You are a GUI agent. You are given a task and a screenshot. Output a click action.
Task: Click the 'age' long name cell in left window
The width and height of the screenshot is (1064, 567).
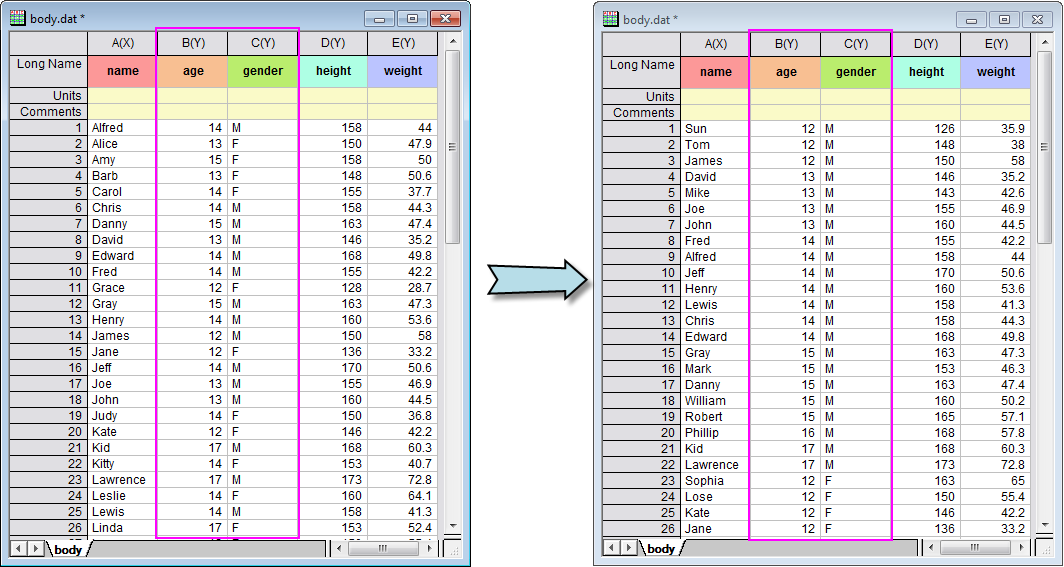pos(193,71)
